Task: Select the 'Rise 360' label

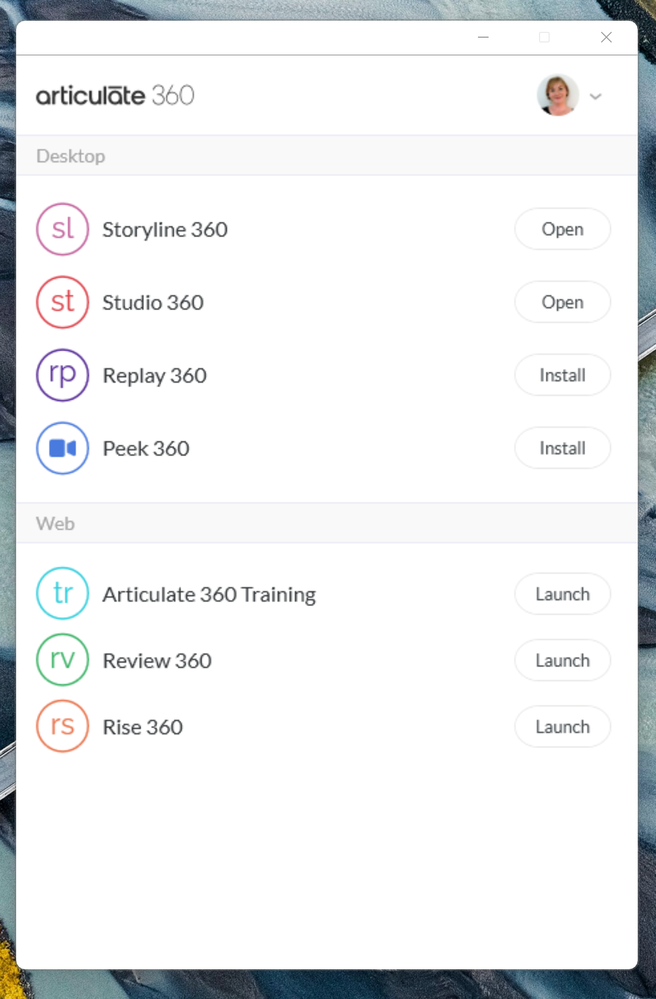Action: (143, 727)
